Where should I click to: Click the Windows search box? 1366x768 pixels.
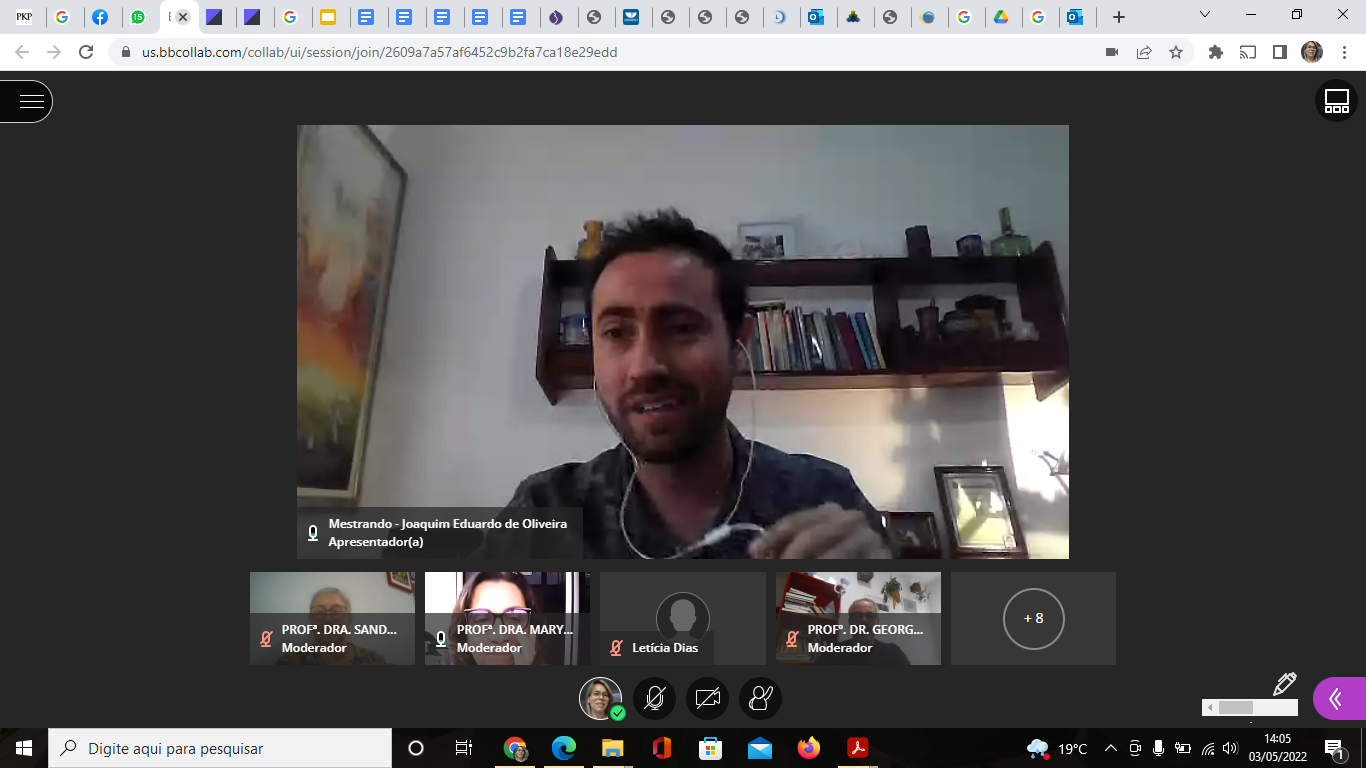pos(220,748)
